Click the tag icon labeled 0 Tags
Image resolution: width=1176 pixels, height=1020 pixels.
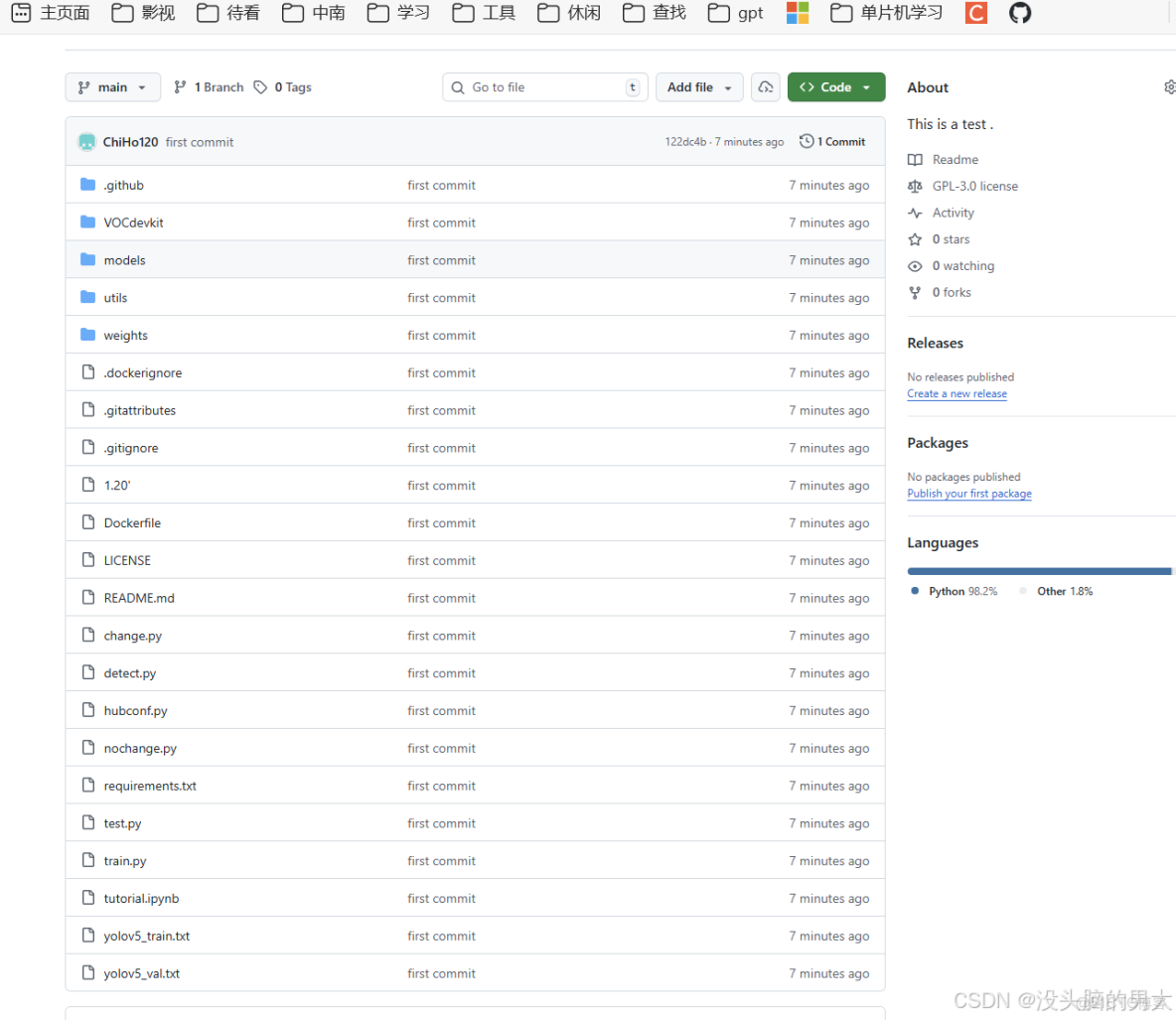pyautogui.click(x=260, y=87)
